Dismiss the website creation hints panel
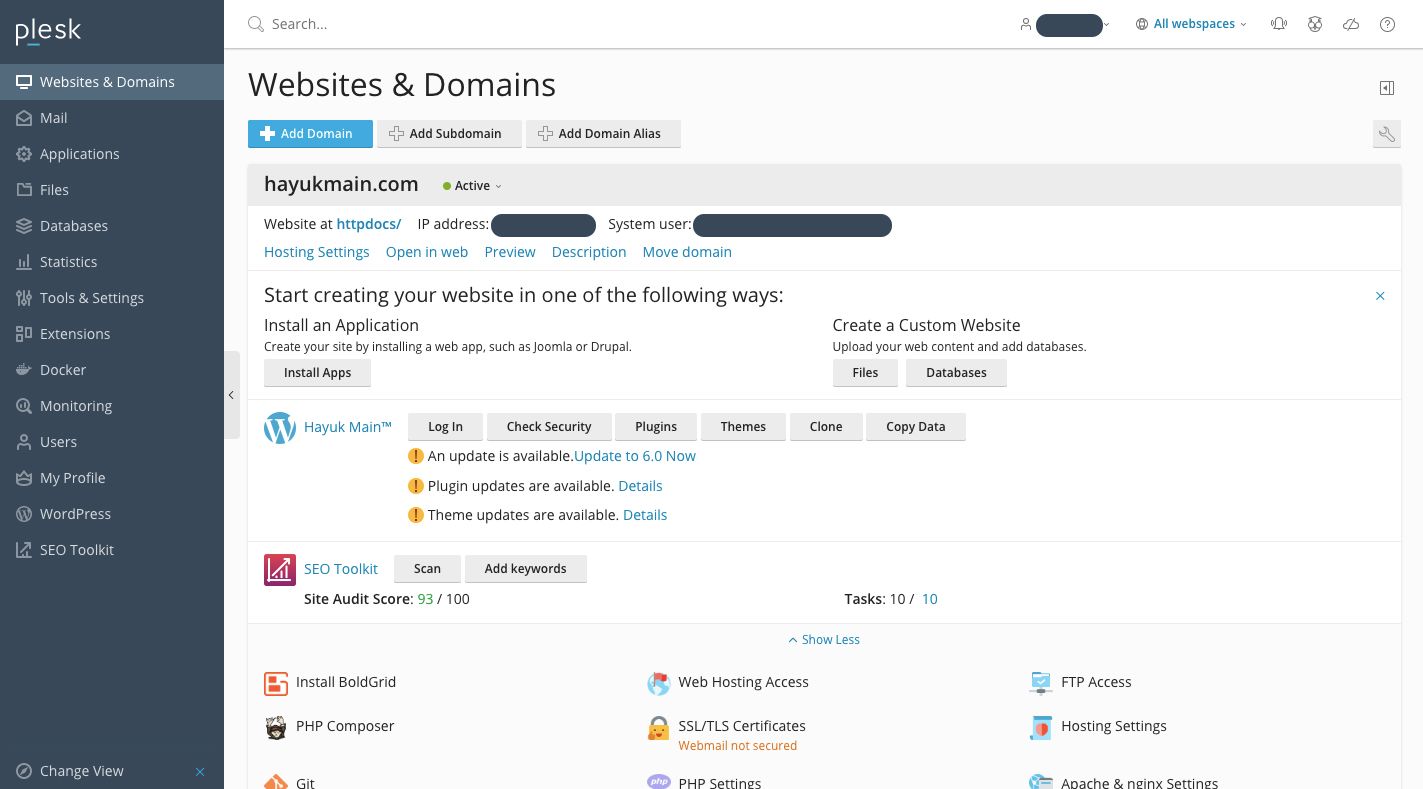Viewport: 1423px width, 789px height. click(x=1380, y=296)
